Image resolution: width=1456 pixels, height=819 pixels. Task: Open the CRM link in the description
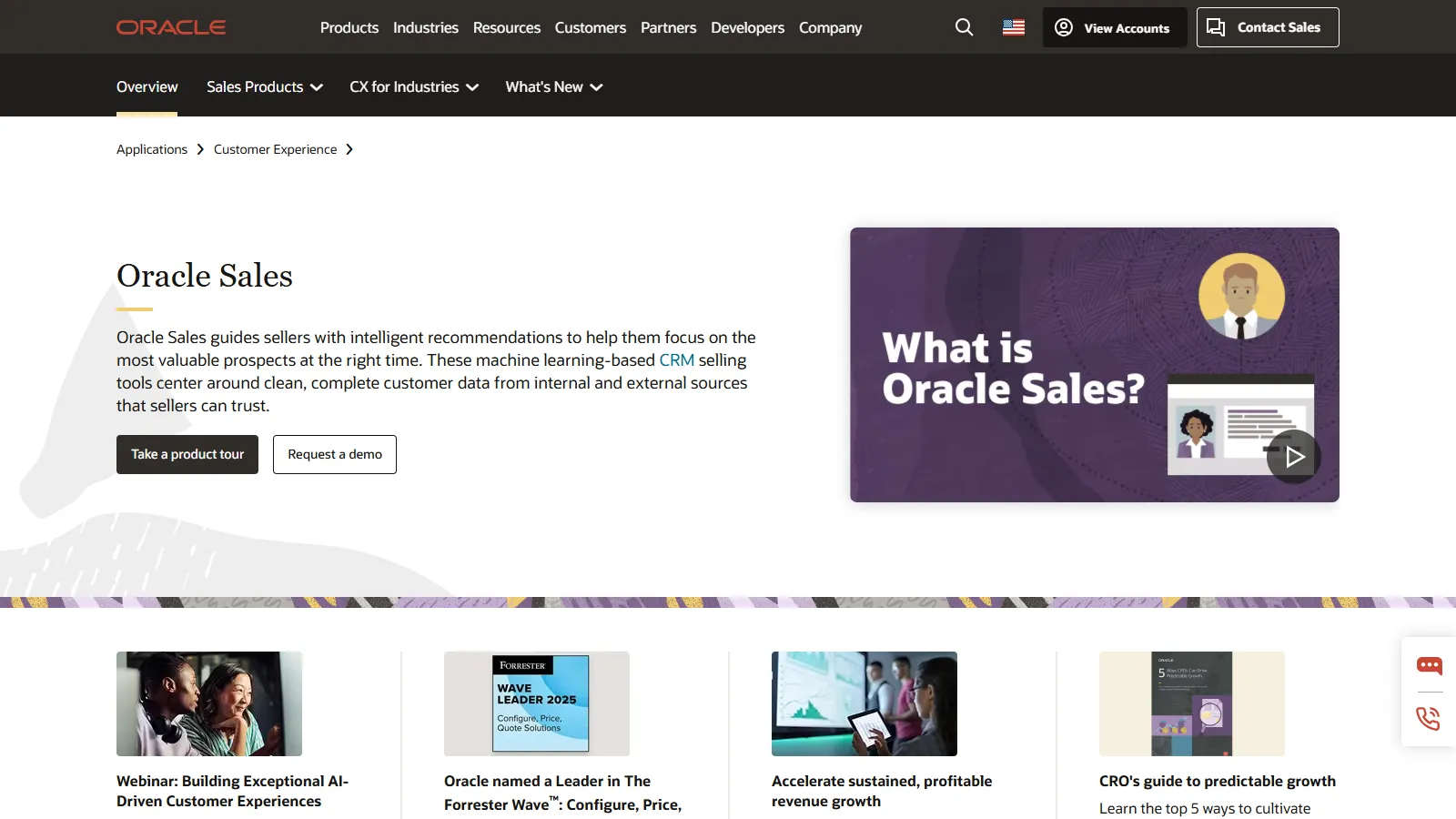[676, 359]
